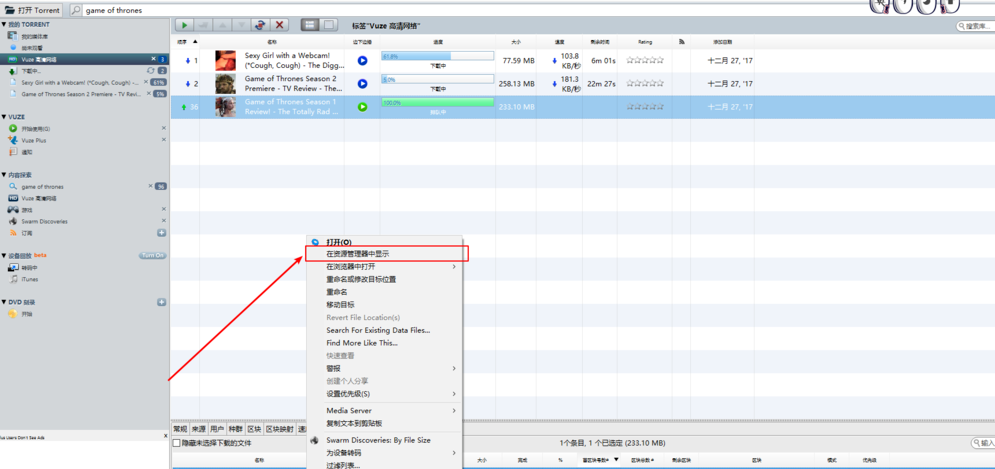Click the green start torrent toolbar button

pos(184,25)
